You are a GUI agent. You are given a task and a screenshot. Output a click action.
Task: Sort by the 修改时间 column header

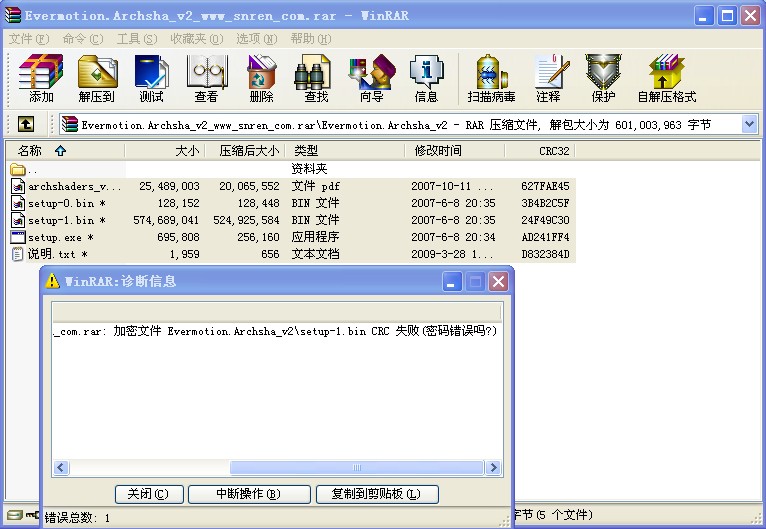pyautogui.click(x=455, y=150)
